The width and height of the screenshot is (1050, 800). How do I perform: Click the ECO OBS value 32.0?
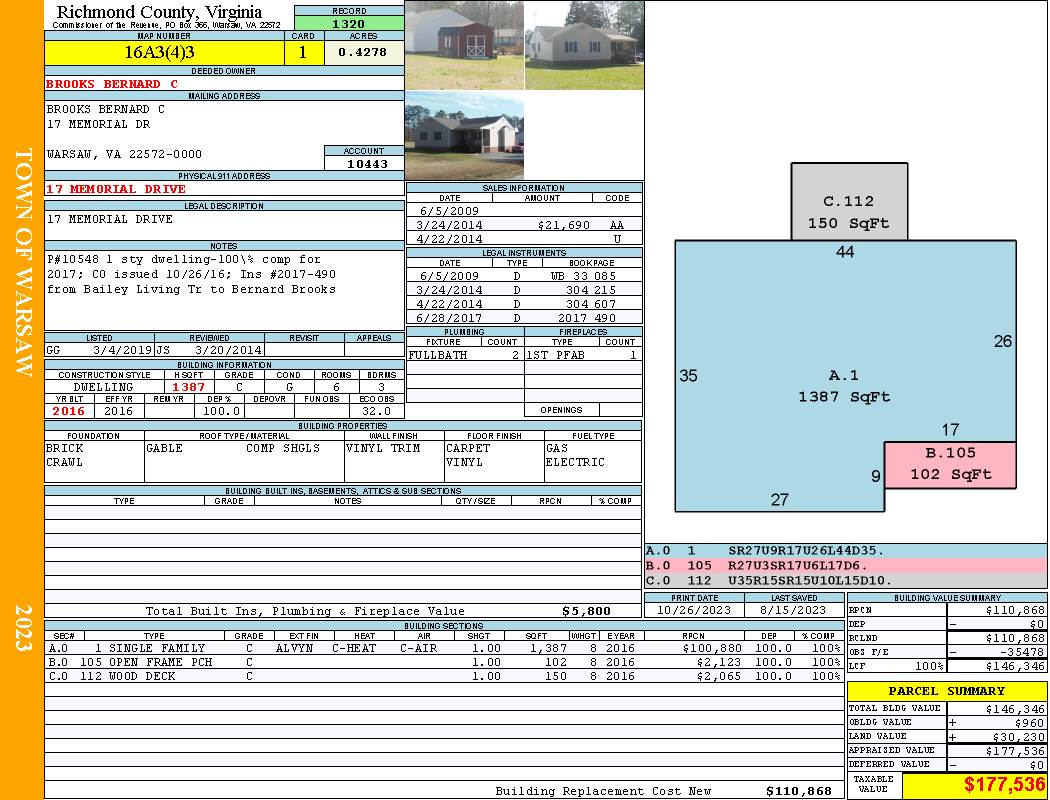[x=376, y=411]
